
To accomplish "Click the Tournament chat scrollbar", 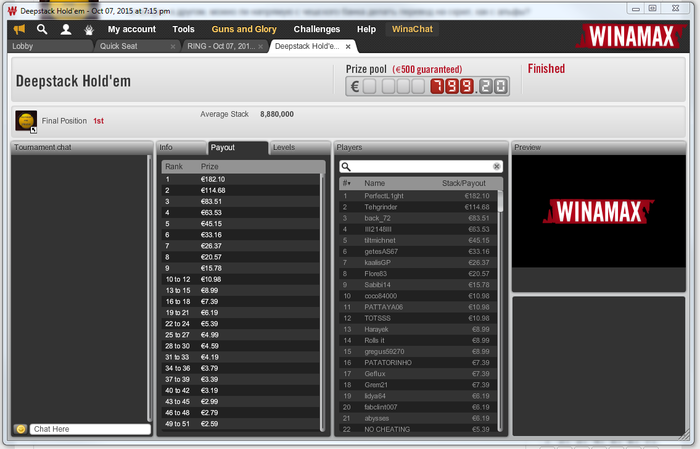I will click(149, 289).
